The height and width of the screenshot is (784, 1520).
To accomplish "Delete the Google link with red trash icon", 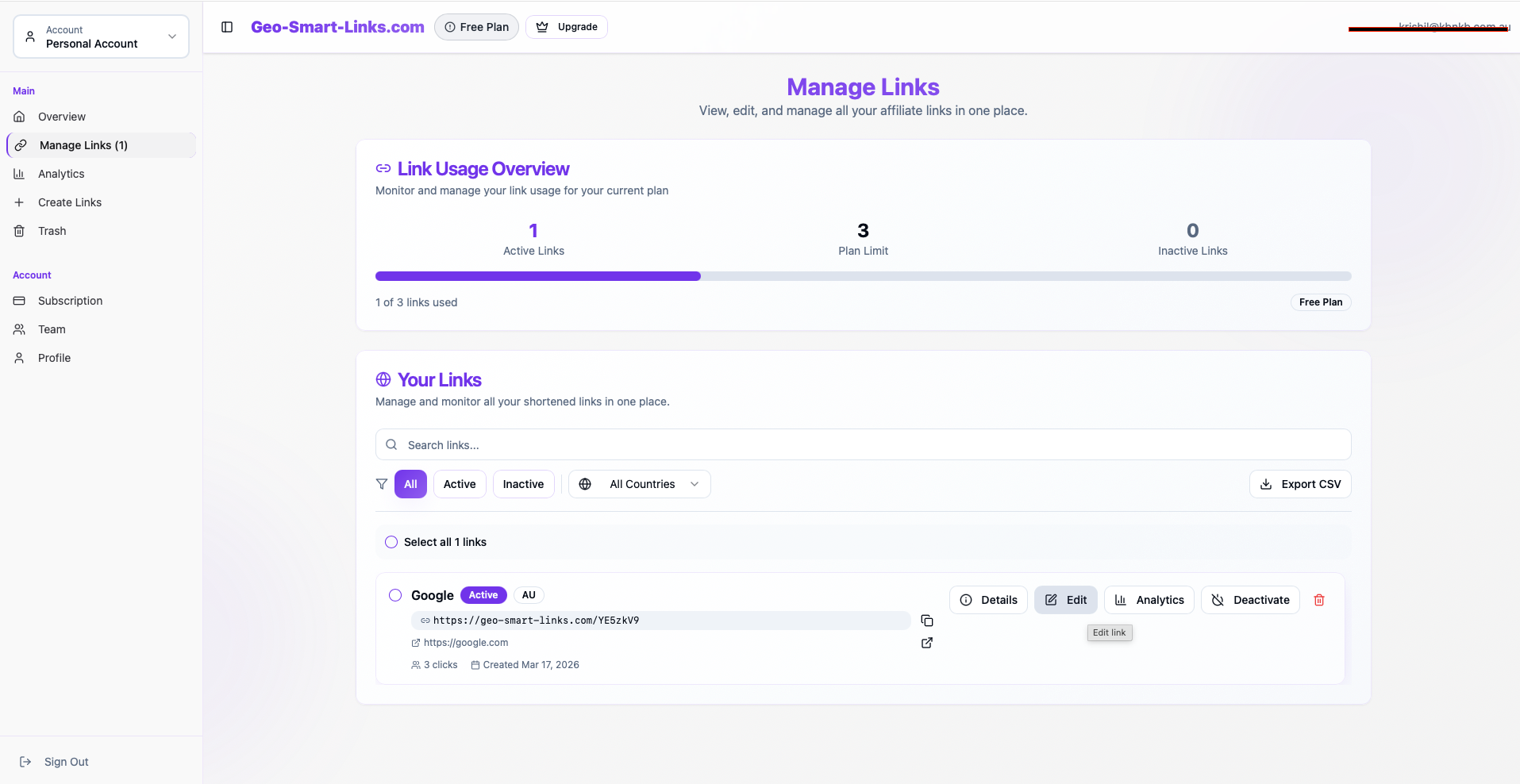I will tap(1319, 600).
